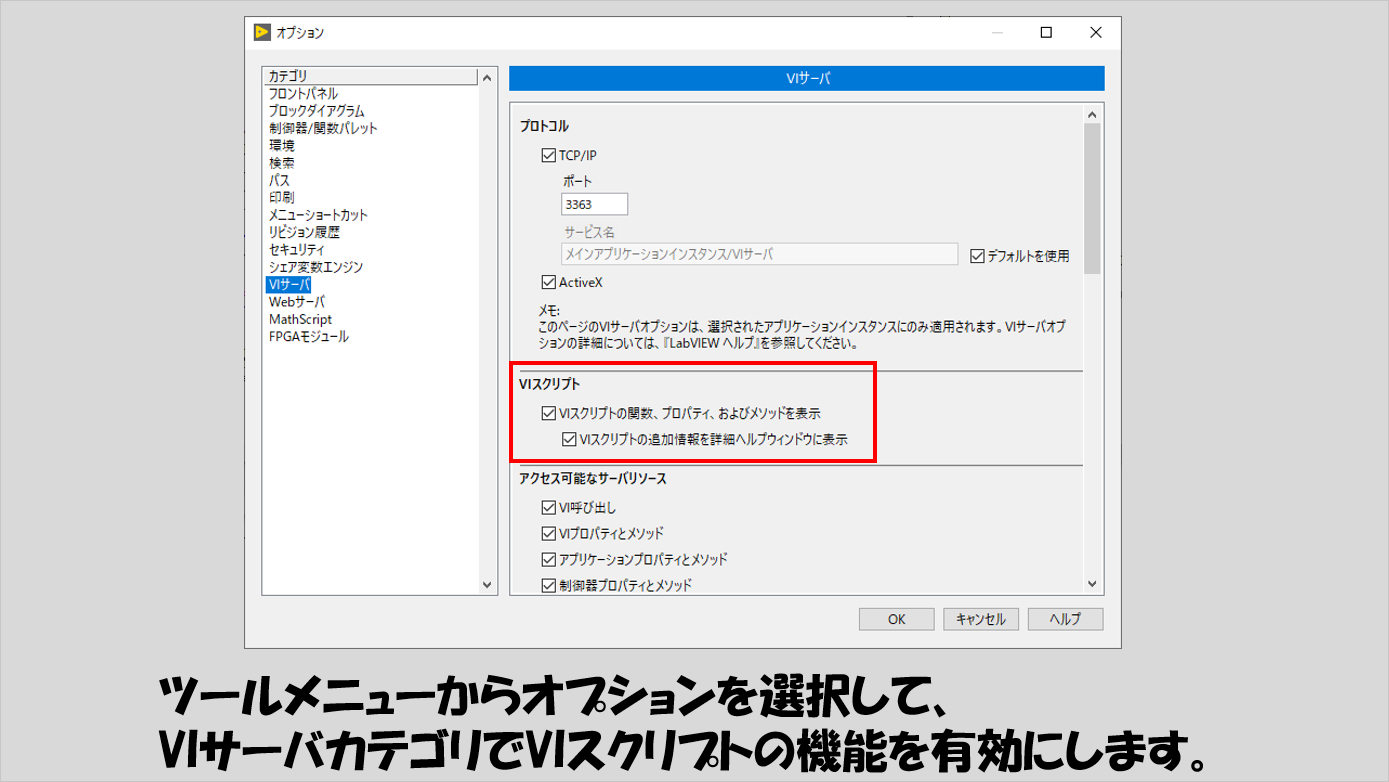
Task: Select FPGAモジュール category
Action: coord(308,337)
